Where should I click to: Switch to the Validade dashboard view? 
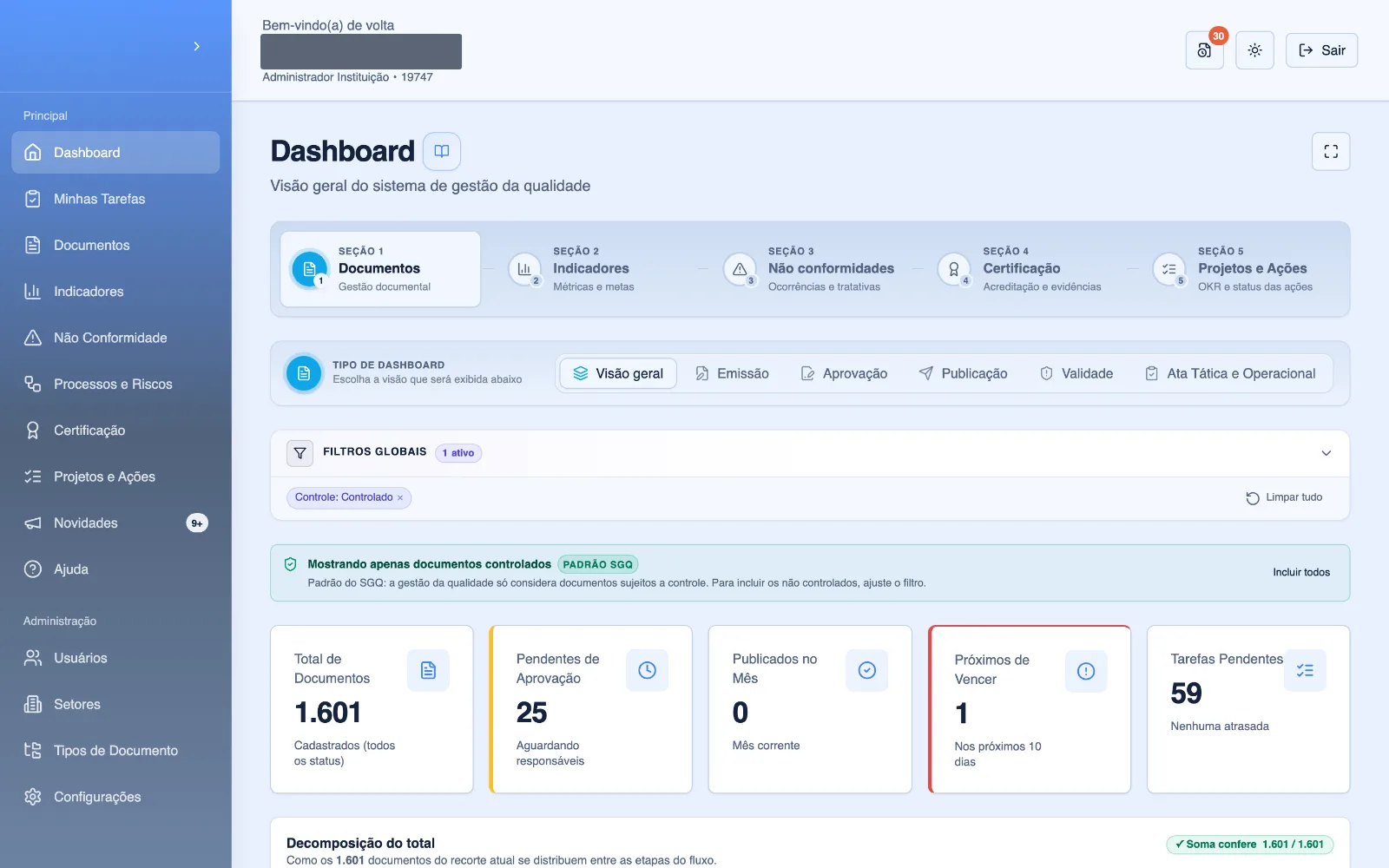[1076, 373]
